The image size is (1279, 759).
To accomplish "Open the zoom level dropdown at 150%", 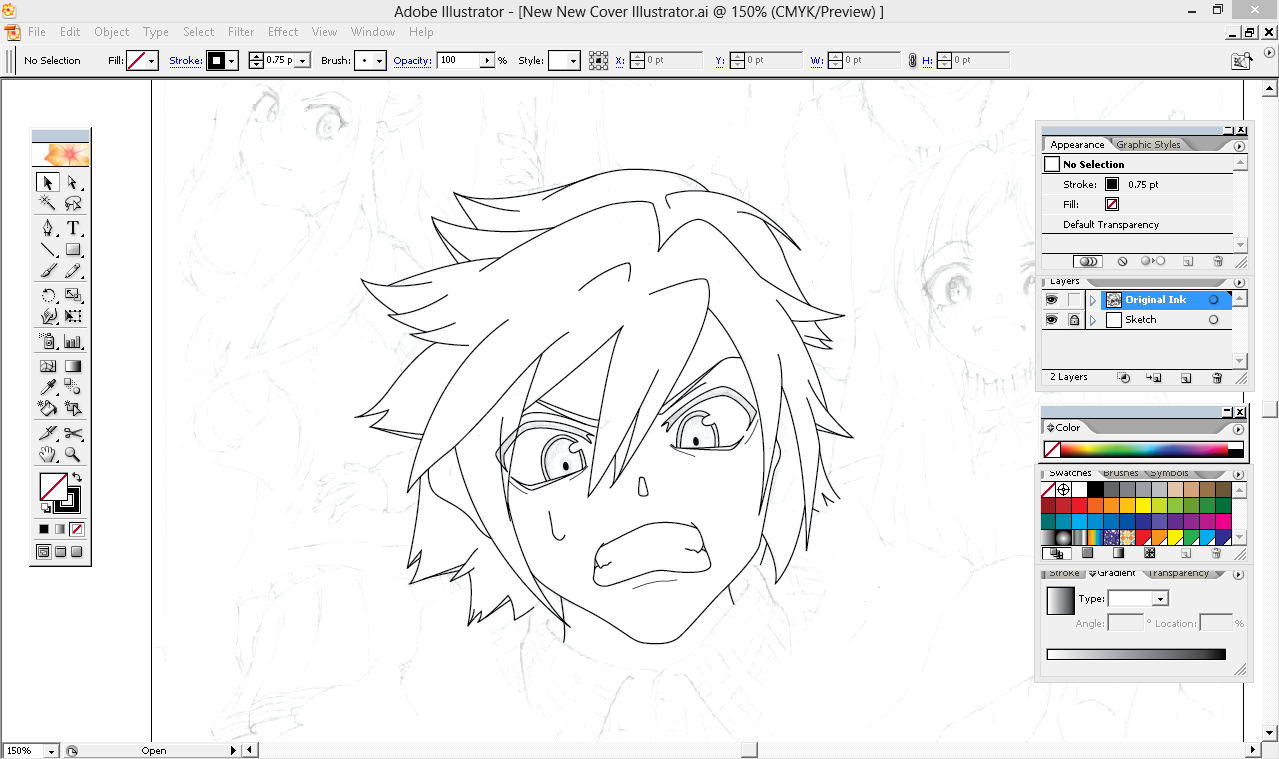I will coord(48,751).
